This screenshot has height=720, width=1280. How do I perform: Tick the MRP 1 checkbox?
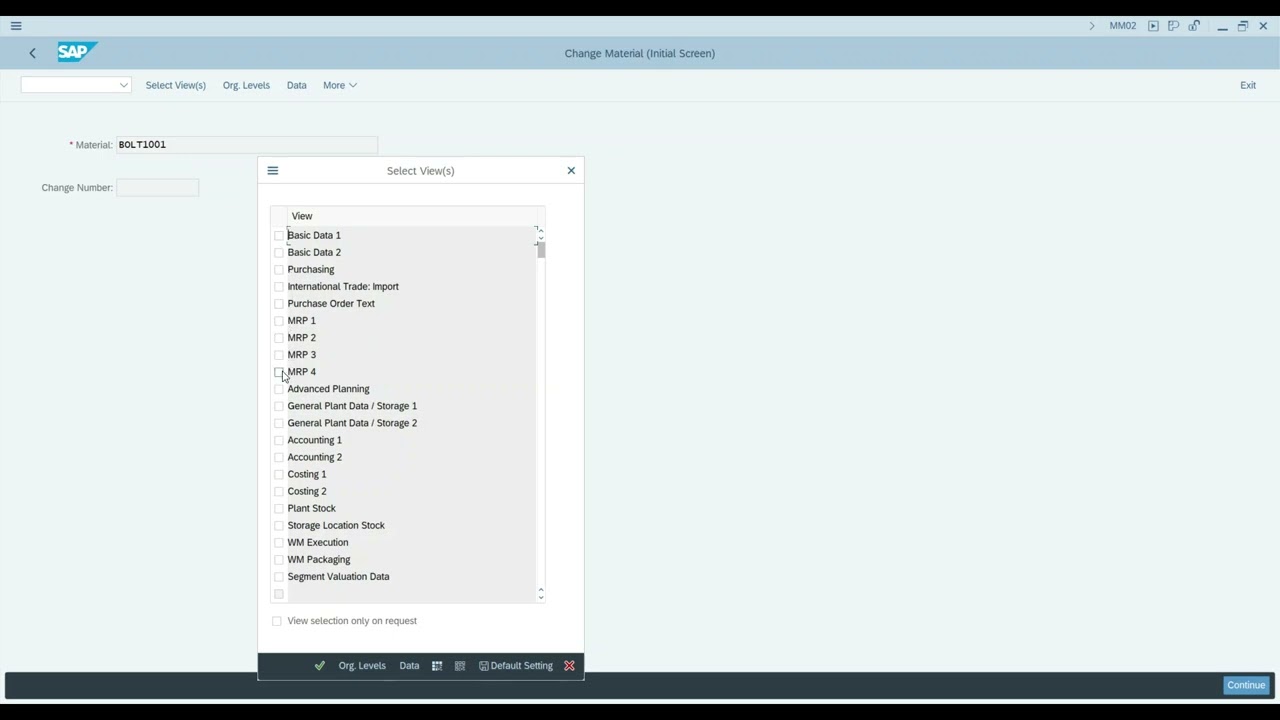coord(279,321)
